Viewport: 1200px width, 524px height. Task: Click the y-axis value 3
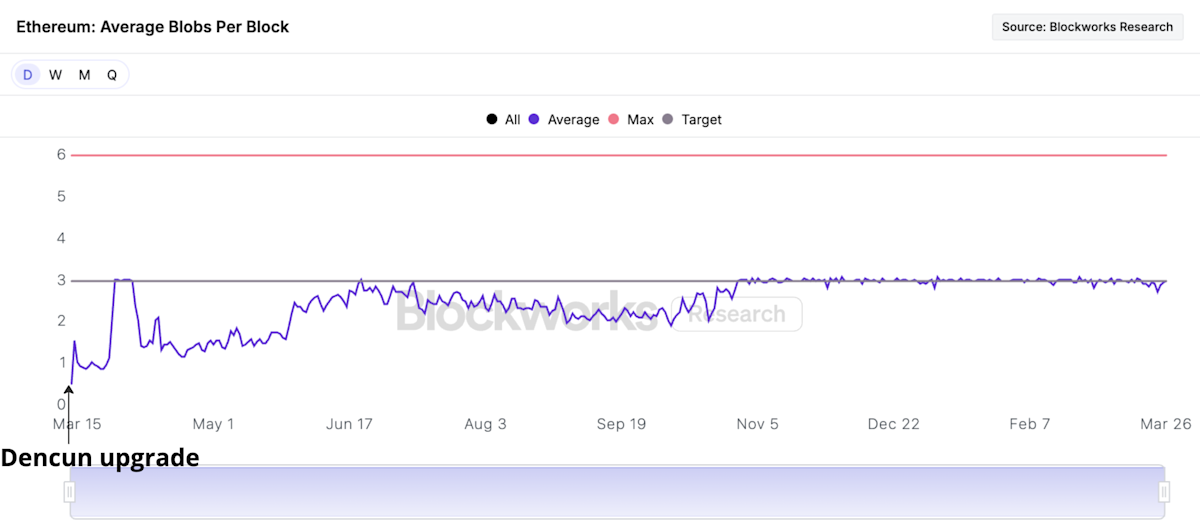click(61, 280)
